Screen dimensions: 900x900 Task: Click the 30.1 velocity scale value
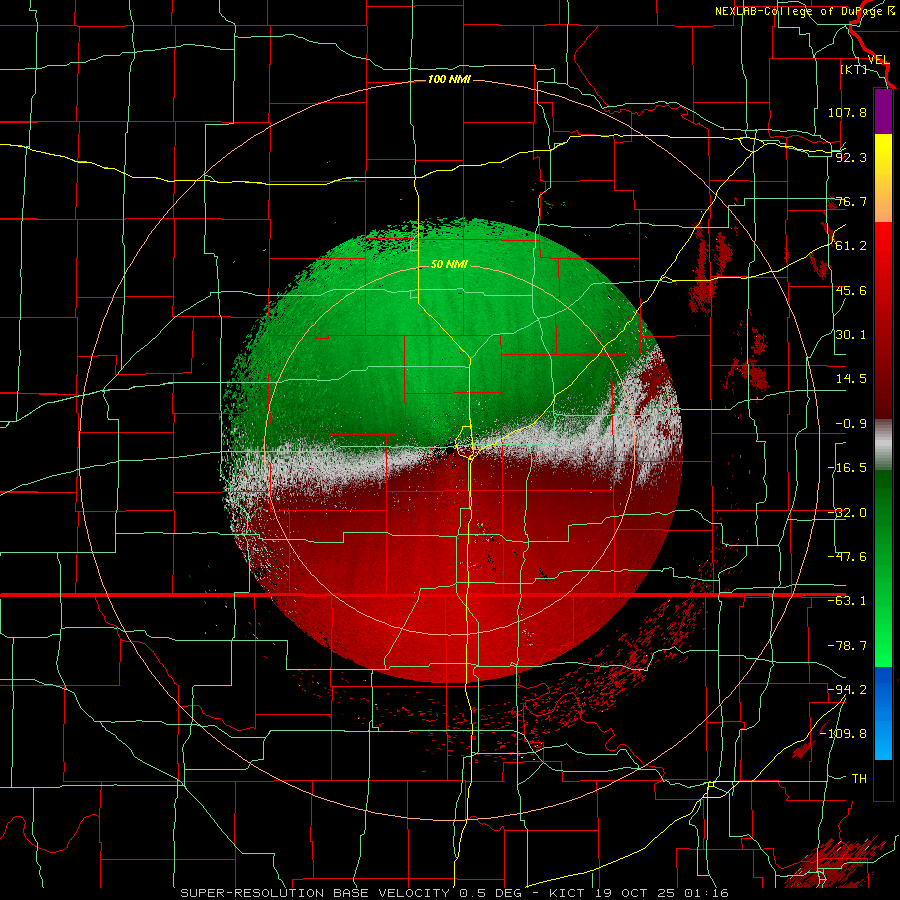851,335
